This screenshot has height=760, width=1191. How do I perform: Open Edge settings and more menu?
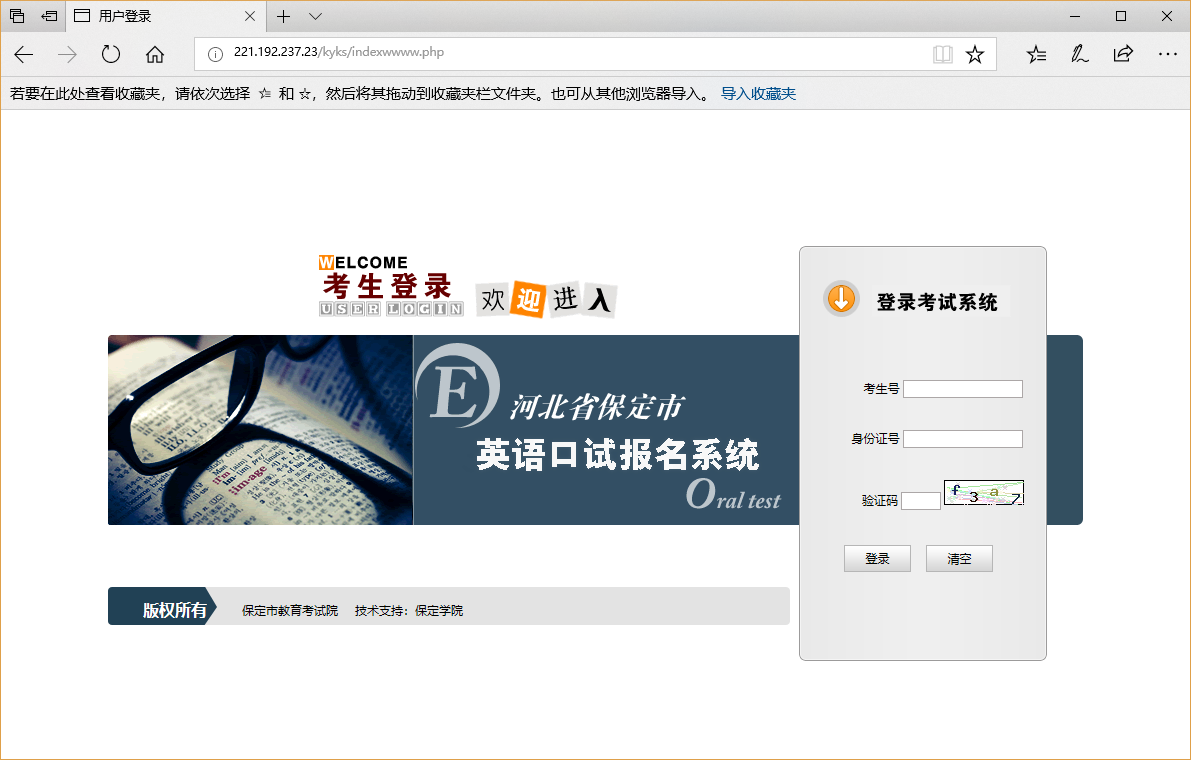tap(1167, 54)
